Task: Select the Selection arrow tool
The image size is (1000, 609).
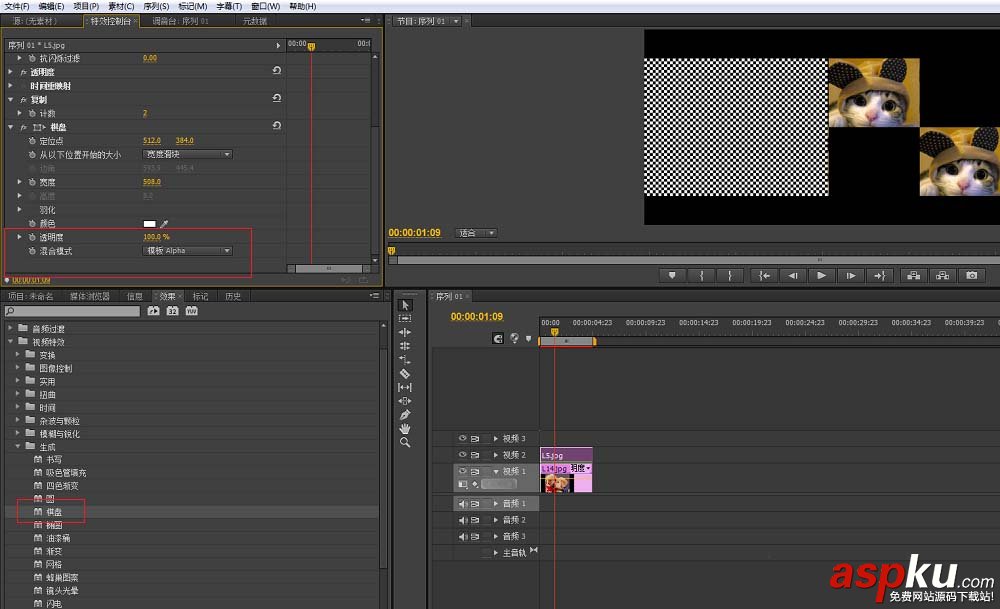Action: (x=405, y=305)
